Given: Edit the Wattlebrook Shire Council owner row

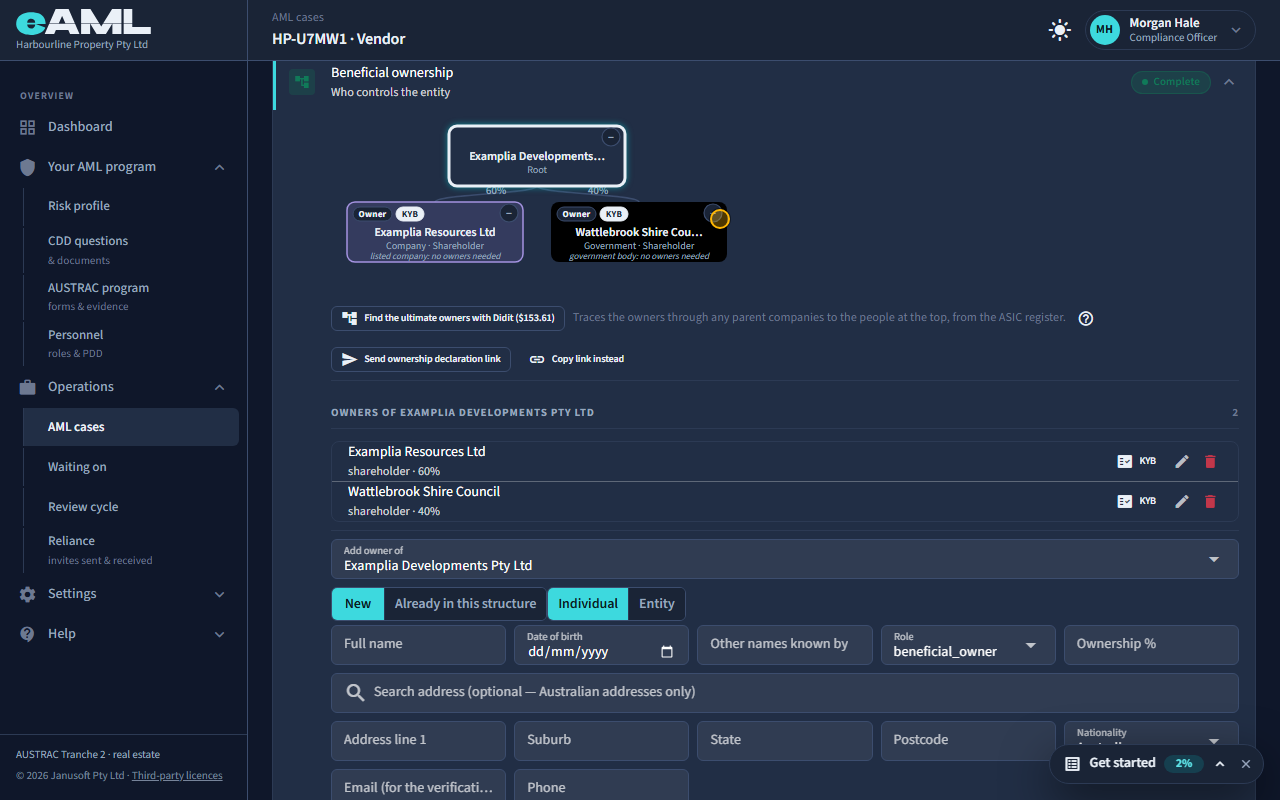Looking at the screenshot, I should click(x=1182, y=501).
